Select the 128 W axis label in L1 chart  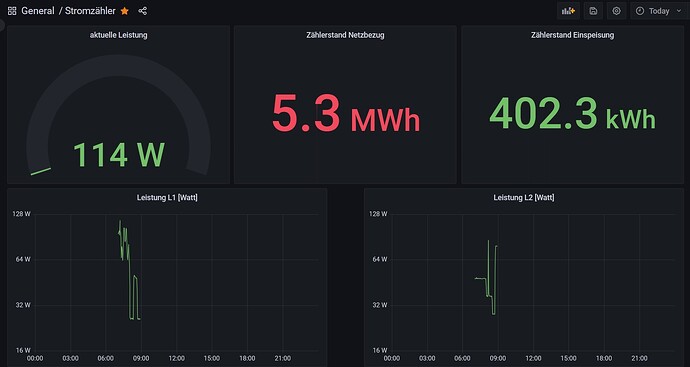[22, 214]
